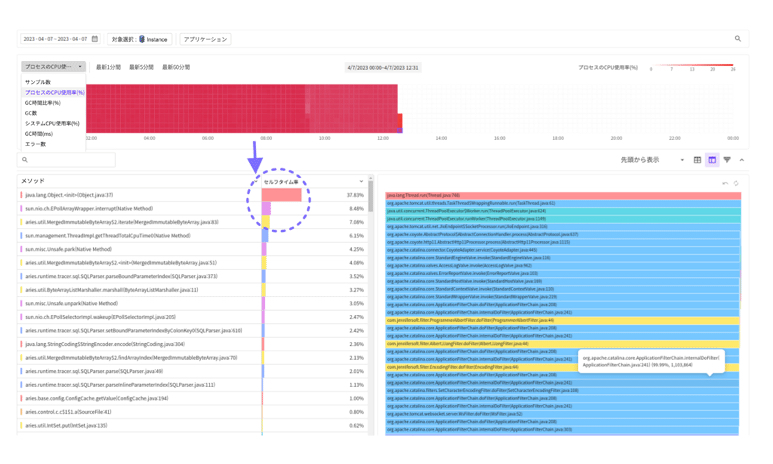Select サンプル数 from the metric list

pyautogui.click(x=38, y=82)
